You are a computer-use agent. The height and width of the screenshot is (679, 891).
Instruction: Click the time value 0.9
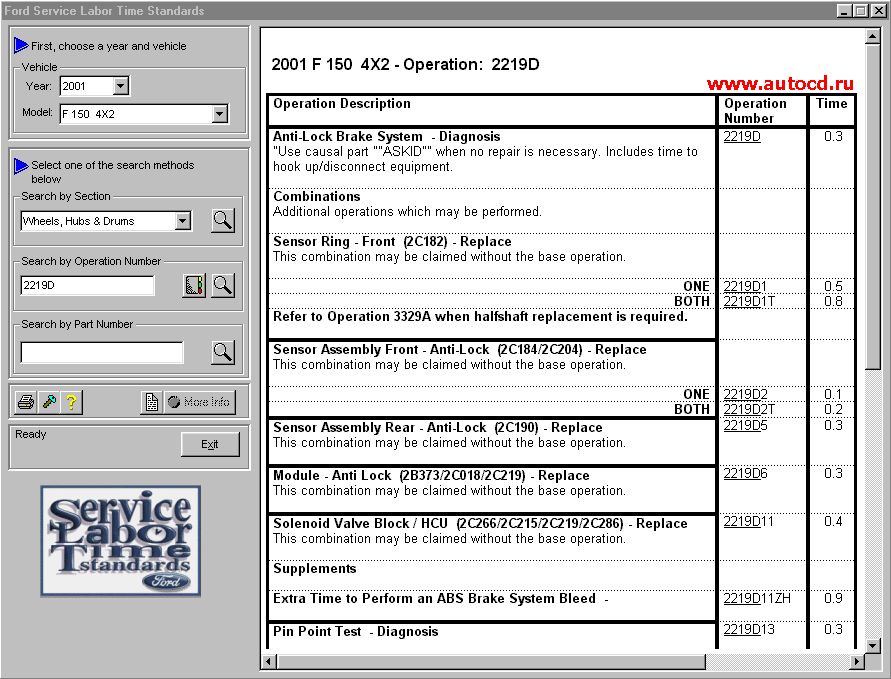[833, 598]
